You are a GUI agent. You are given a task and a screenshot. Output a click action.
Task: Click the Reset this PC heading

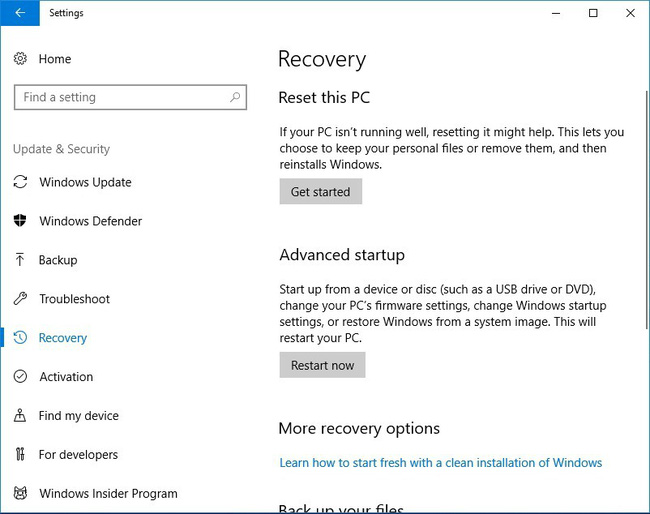pyautogui.click(x=324, y=98)
